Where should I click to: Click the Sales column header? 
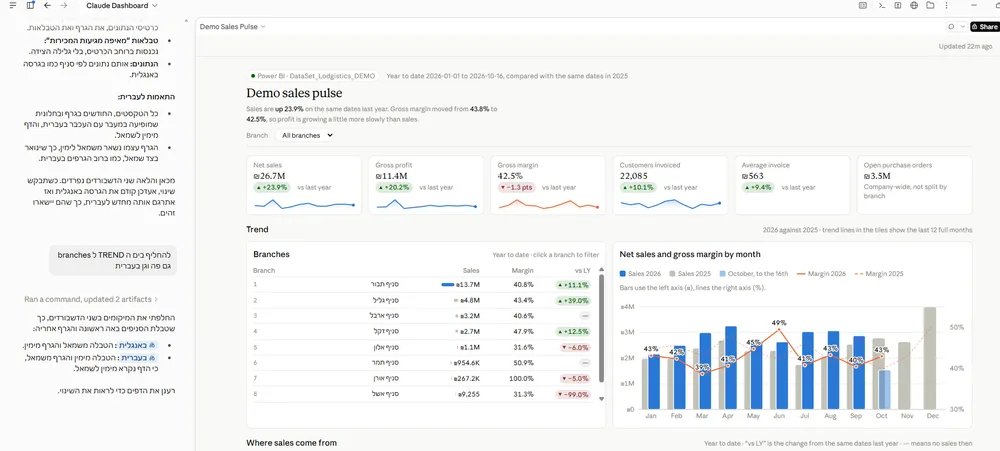coord(471,270)
